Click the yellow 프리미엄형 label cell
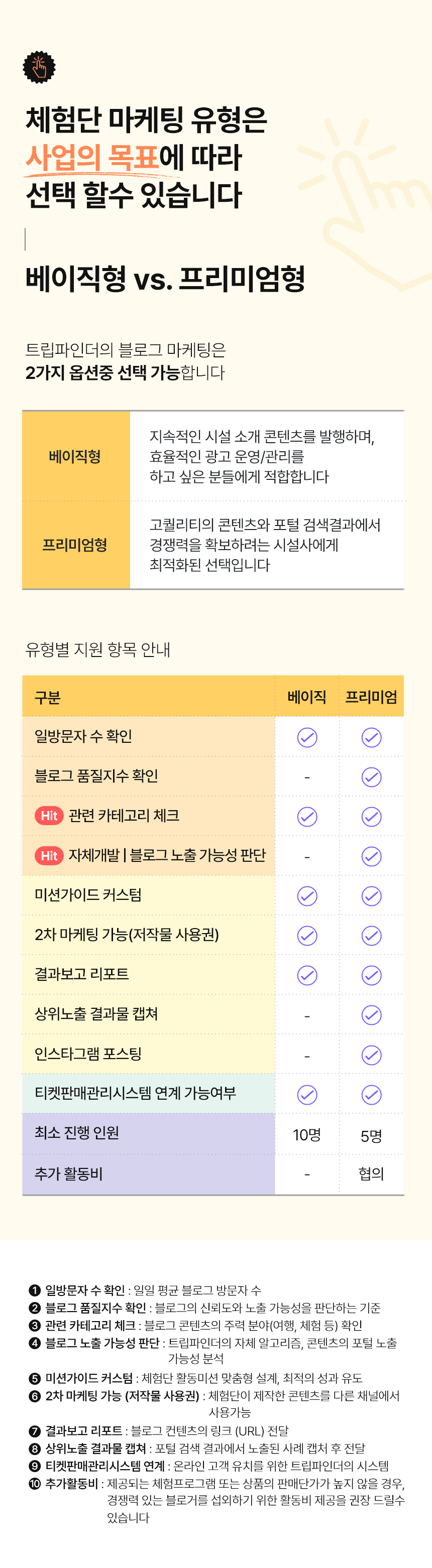The height and width of the screenshot is (1568, 432). click(75, 545)
